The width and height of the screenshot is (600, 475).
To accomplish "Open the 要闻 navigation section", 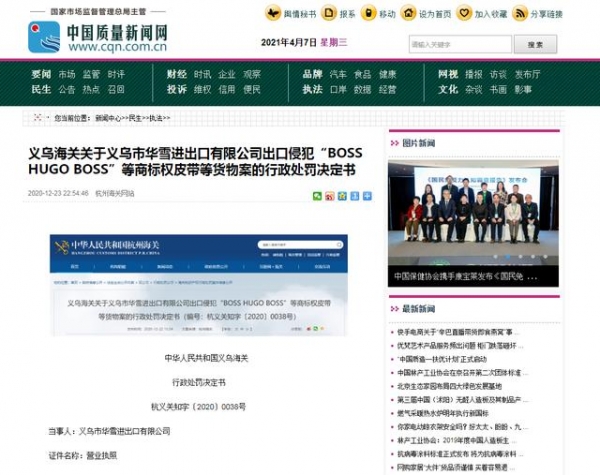I will point(41,75).
